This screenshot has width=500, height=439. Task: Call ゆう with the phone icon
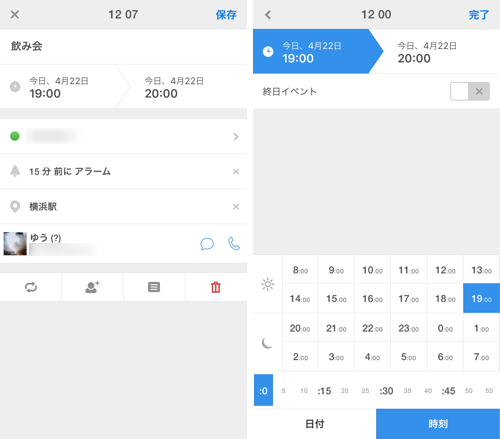tap(234, 244)
